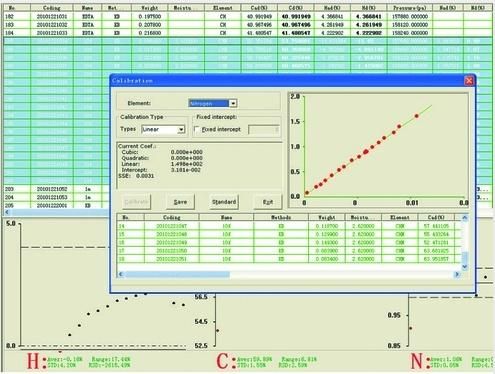495x374 pixels.
Task: Select row 203 in main results table
Action: click(x=57, y=189)
